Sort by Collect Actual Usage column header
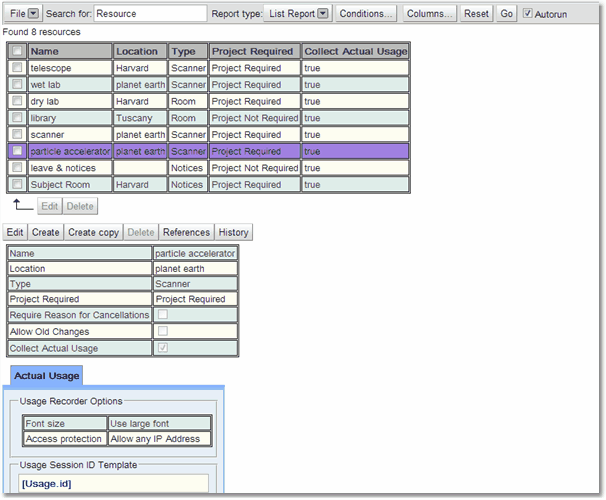 point(355,51)
